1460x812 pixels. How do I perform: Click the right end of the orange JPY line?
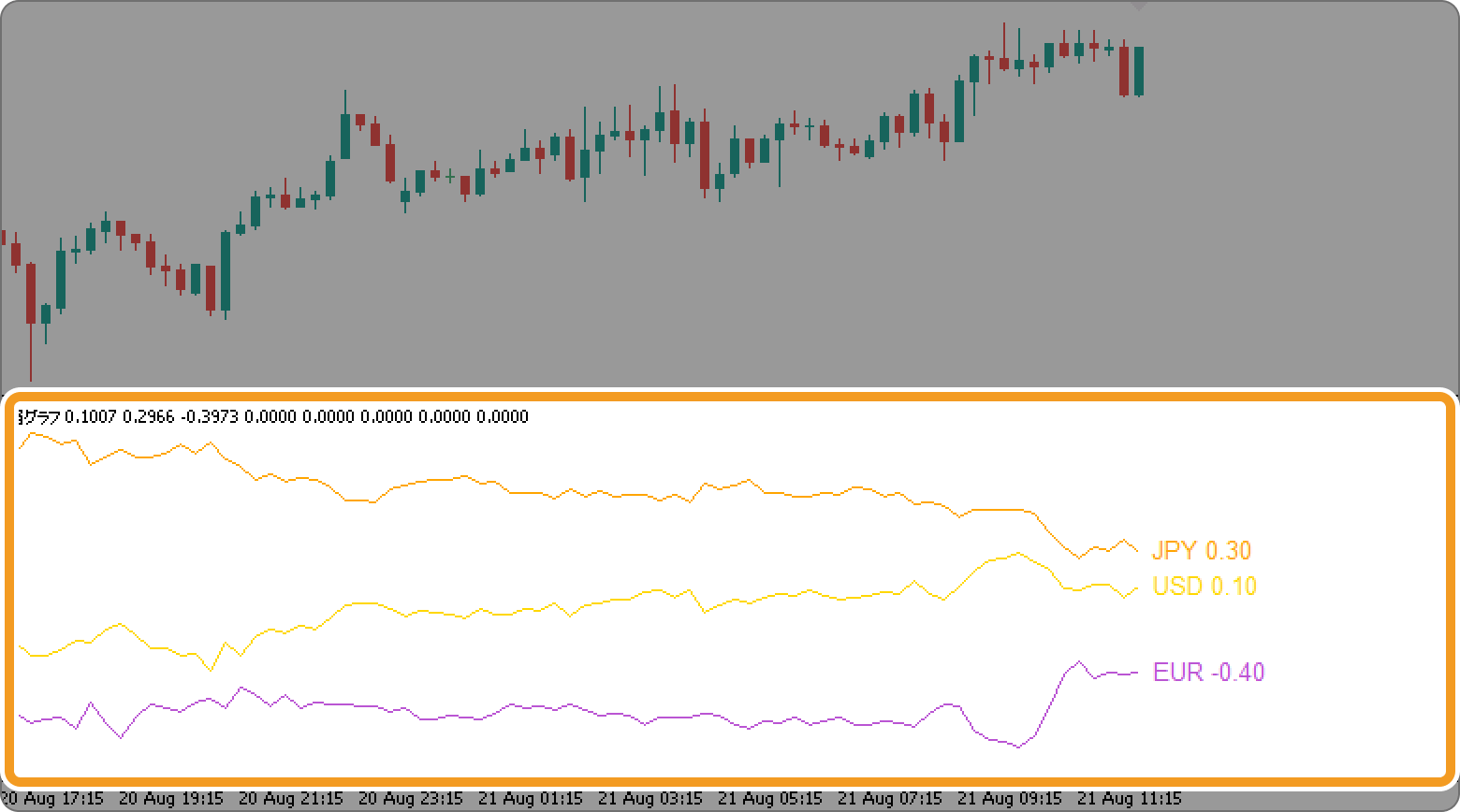pyautogui.click(x=1136, y=550)
